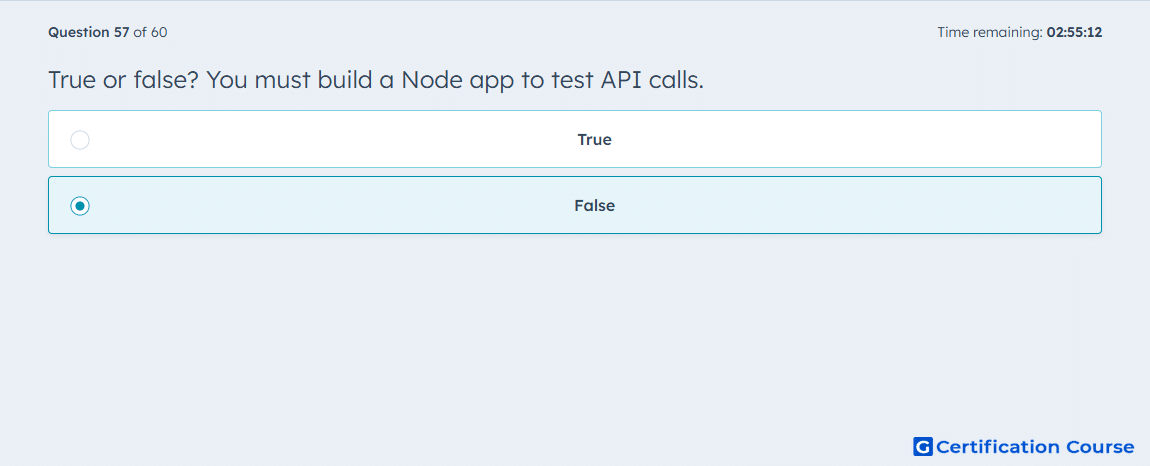Click the 02:55:12 countdown timer
Screen dimensions: 1150x466
(x=1074, y=32)
